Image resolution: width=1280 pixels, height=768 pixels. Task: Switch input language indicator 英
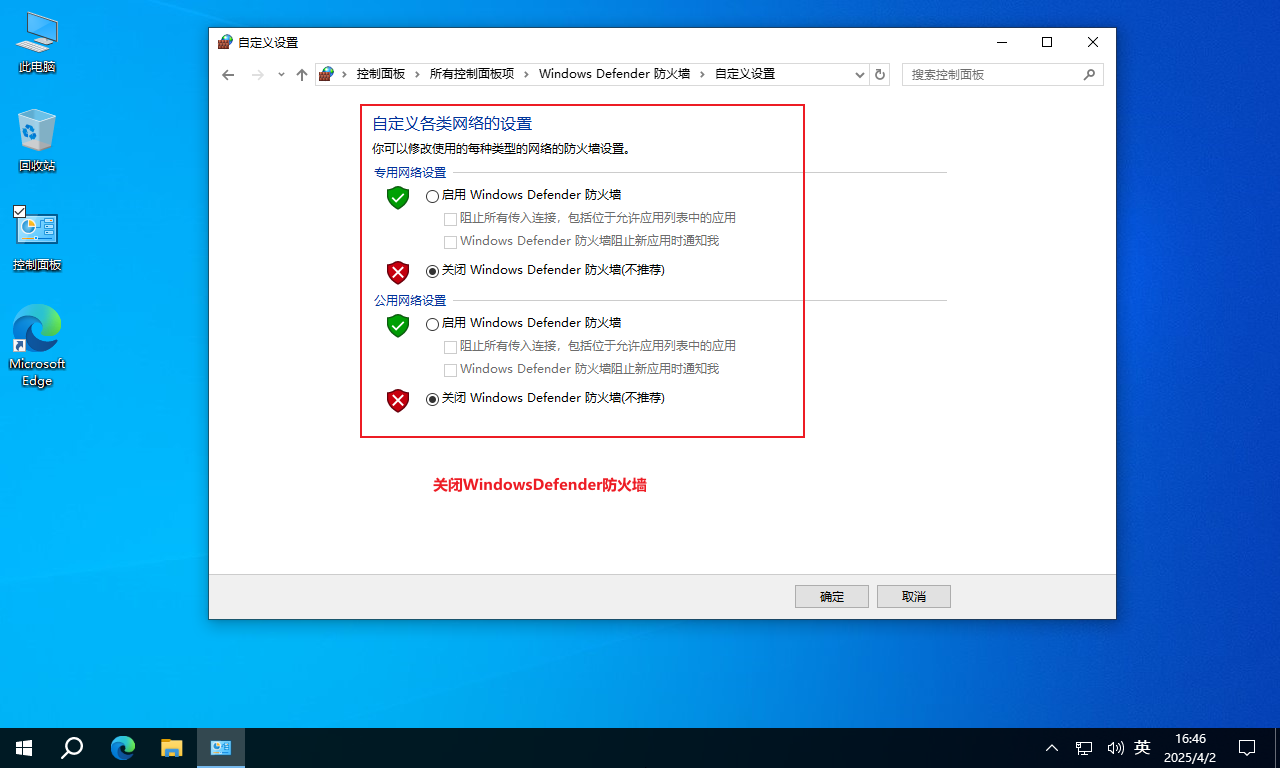click(x=1143, y=748)
